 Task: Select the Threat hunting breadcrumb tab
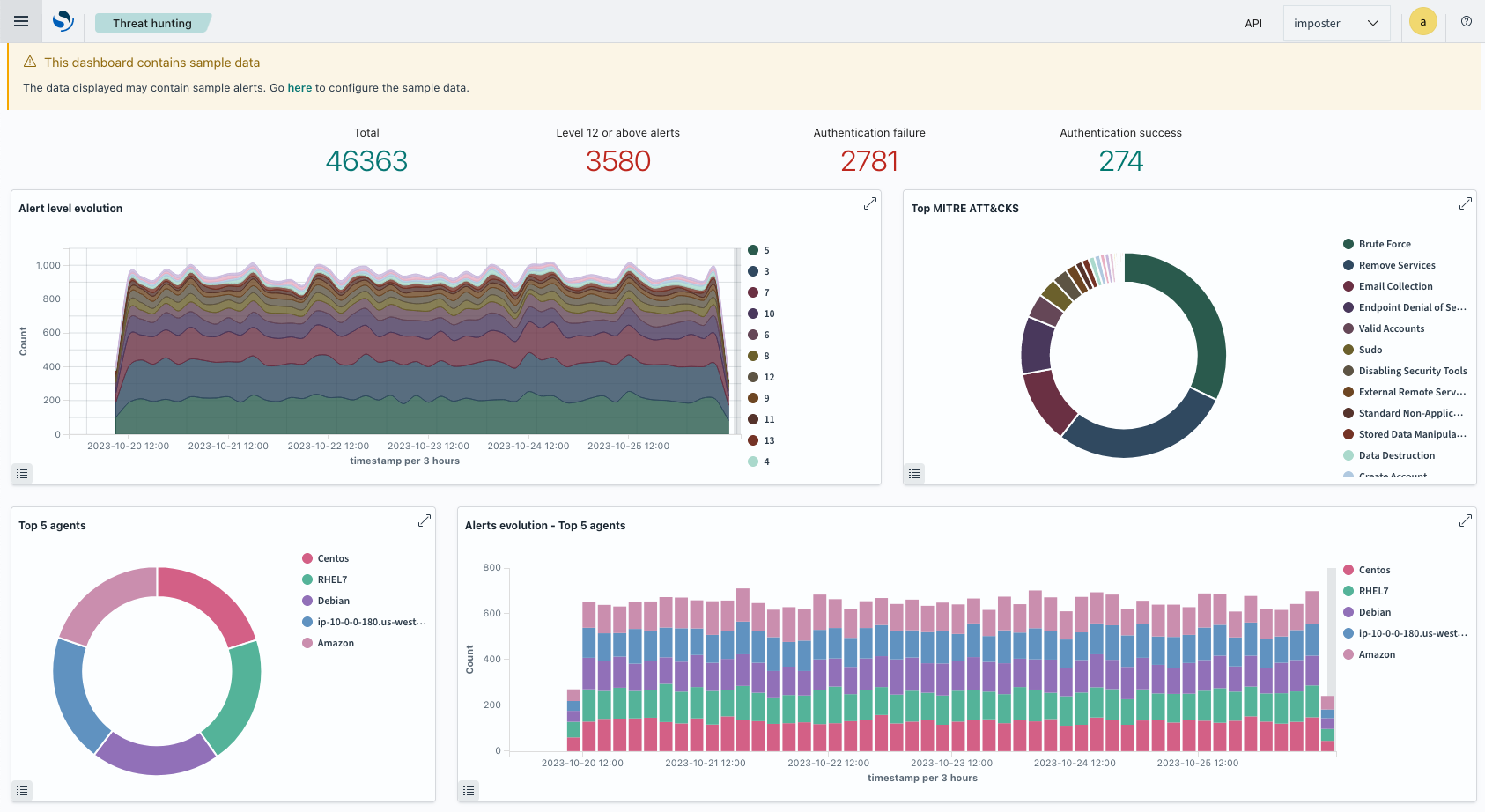[152, 23]
